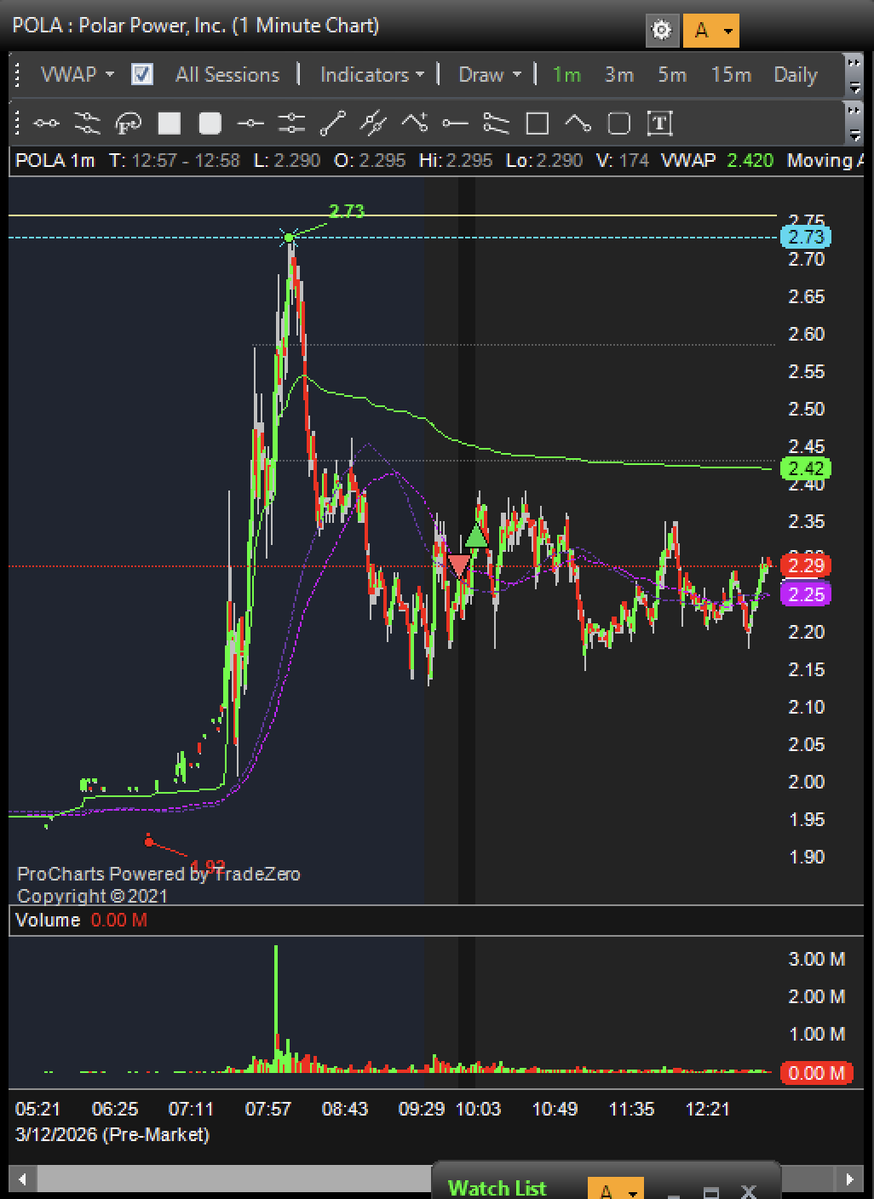Image resolution: width=874 pixels, height=1199 pixels.
Task: Click the 'POLA 1m' data bar label
Action: click(x=55, y=161)
